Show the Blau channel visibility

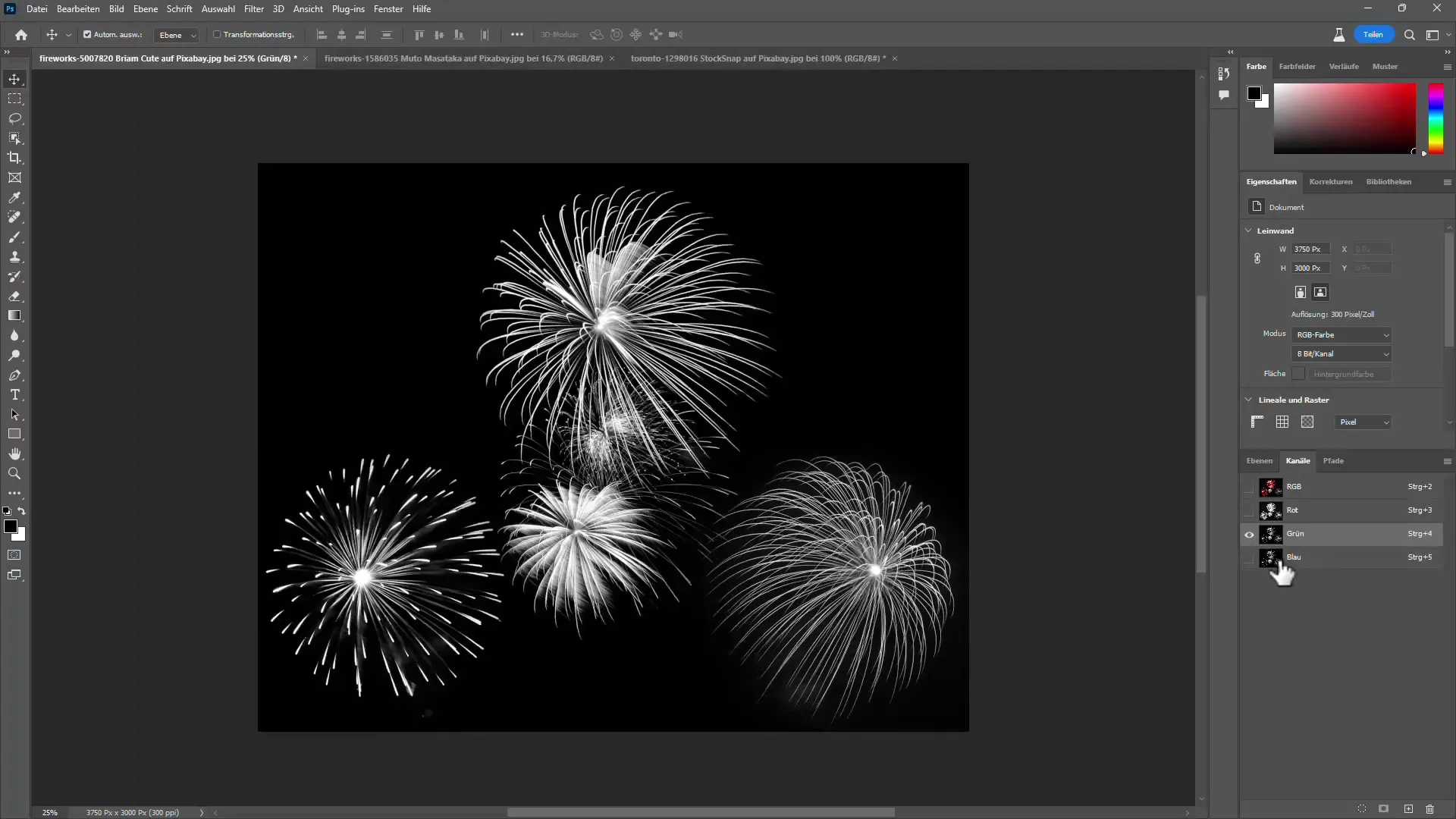1249,557
